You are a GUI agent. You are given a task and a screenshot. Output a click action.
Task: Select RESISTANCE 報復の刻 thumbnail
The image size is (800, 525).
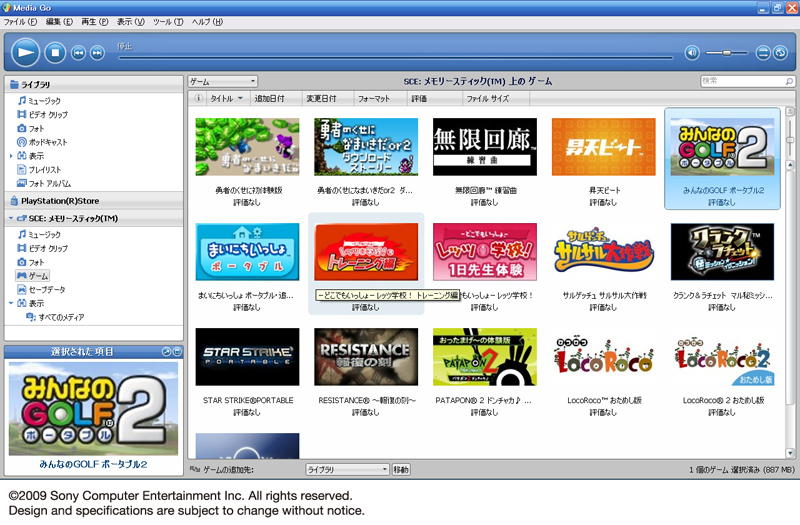click(366, 357)
